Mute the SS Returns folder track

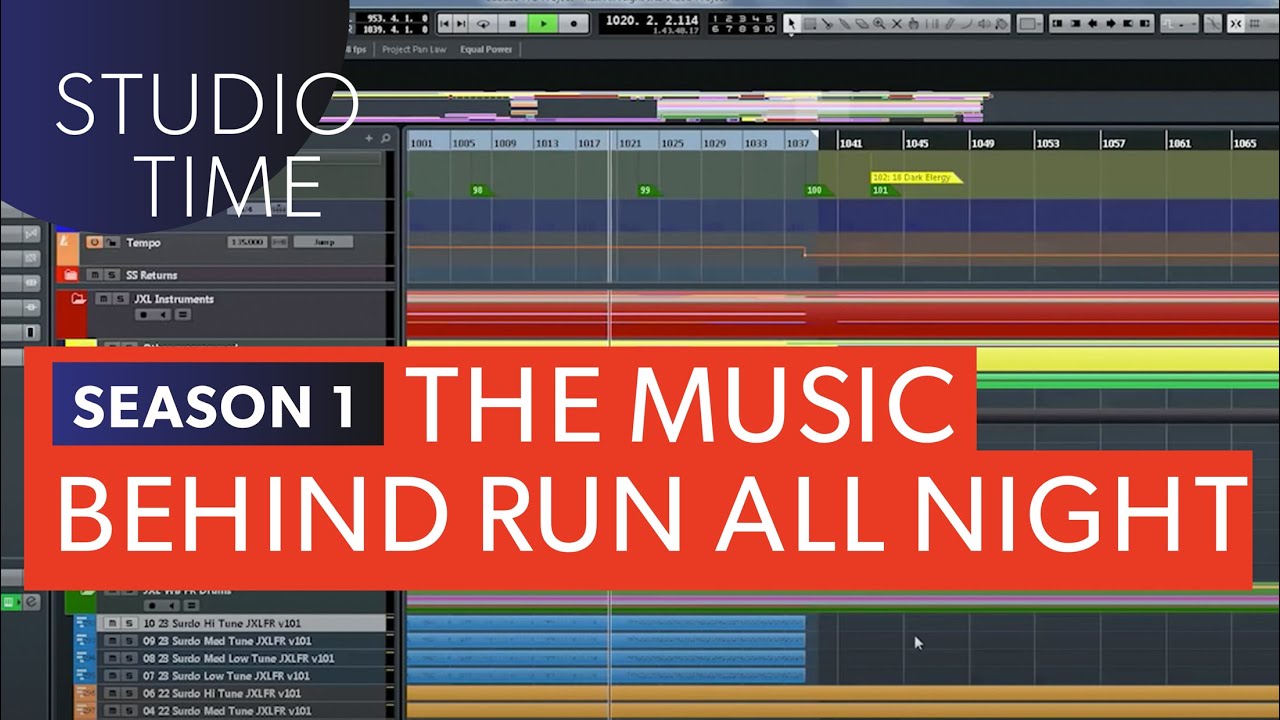pyautogui.click(x=93, y=274)
